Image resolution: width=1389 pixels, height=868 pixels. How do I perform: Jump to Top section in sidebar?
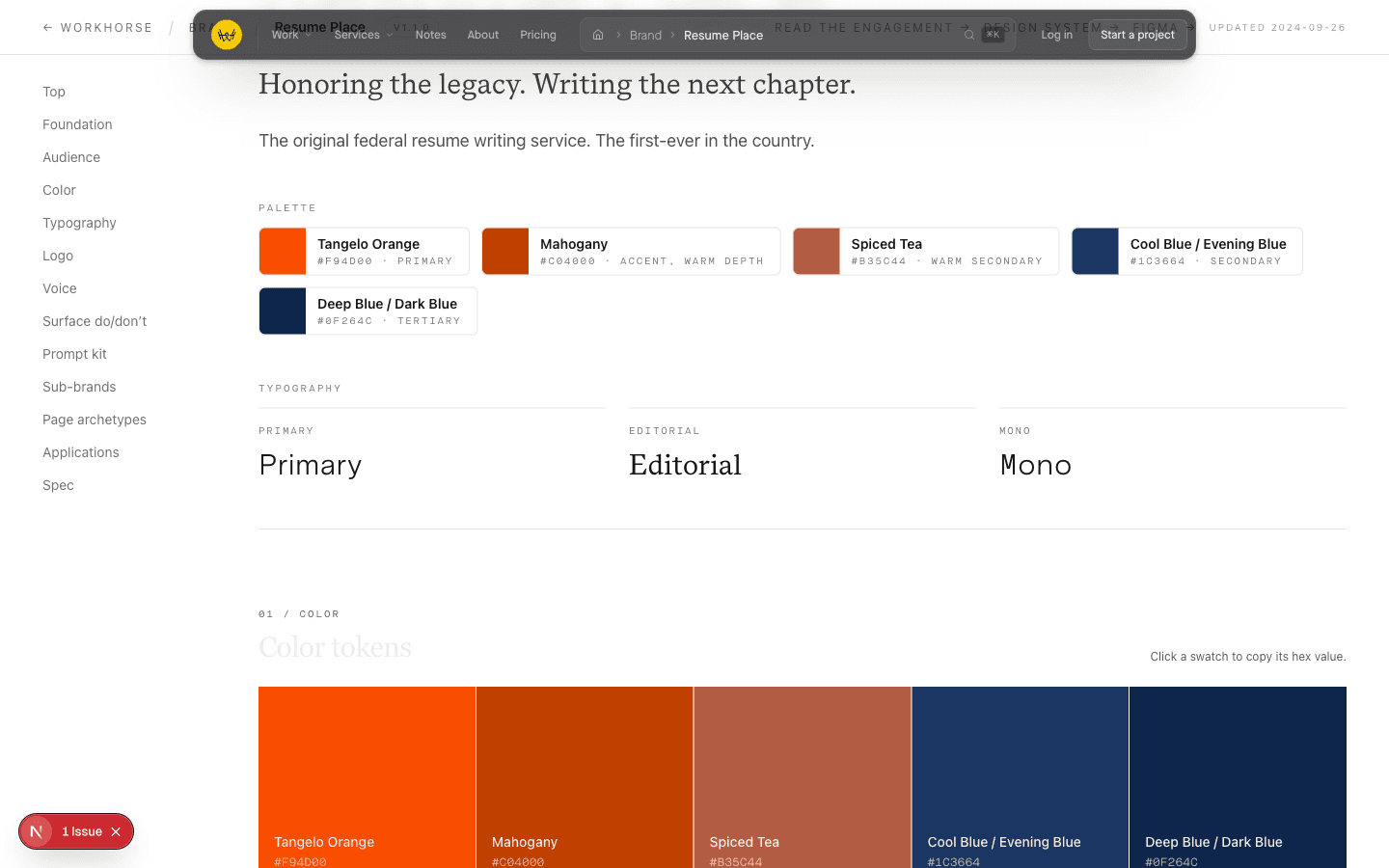point(54,92)
